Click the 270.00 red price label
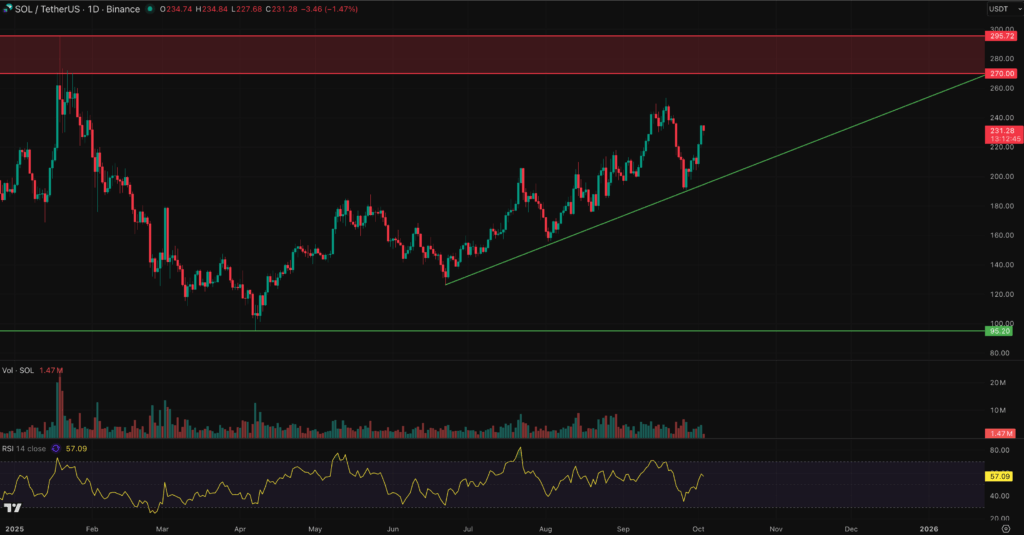Image resolution: width=1024 pixels, height=535 pixels. click(x=1001, y=74)
